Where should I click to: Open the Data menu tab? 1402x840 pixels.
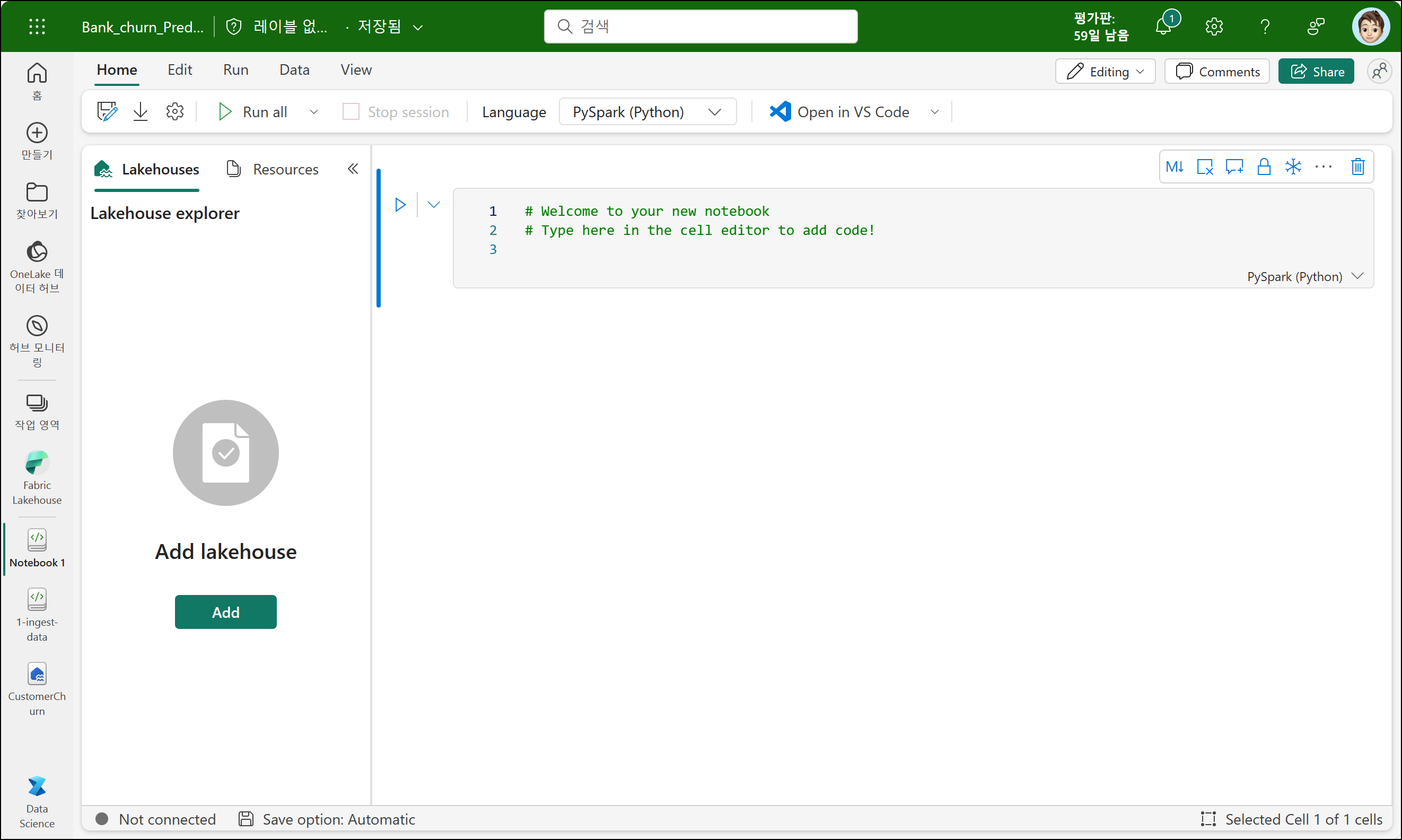point(294,69)
